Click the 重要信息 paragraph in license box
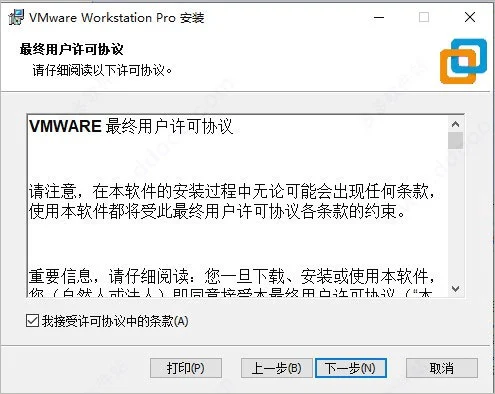Viewport: 495px width, 394px height. pos(232,283)
